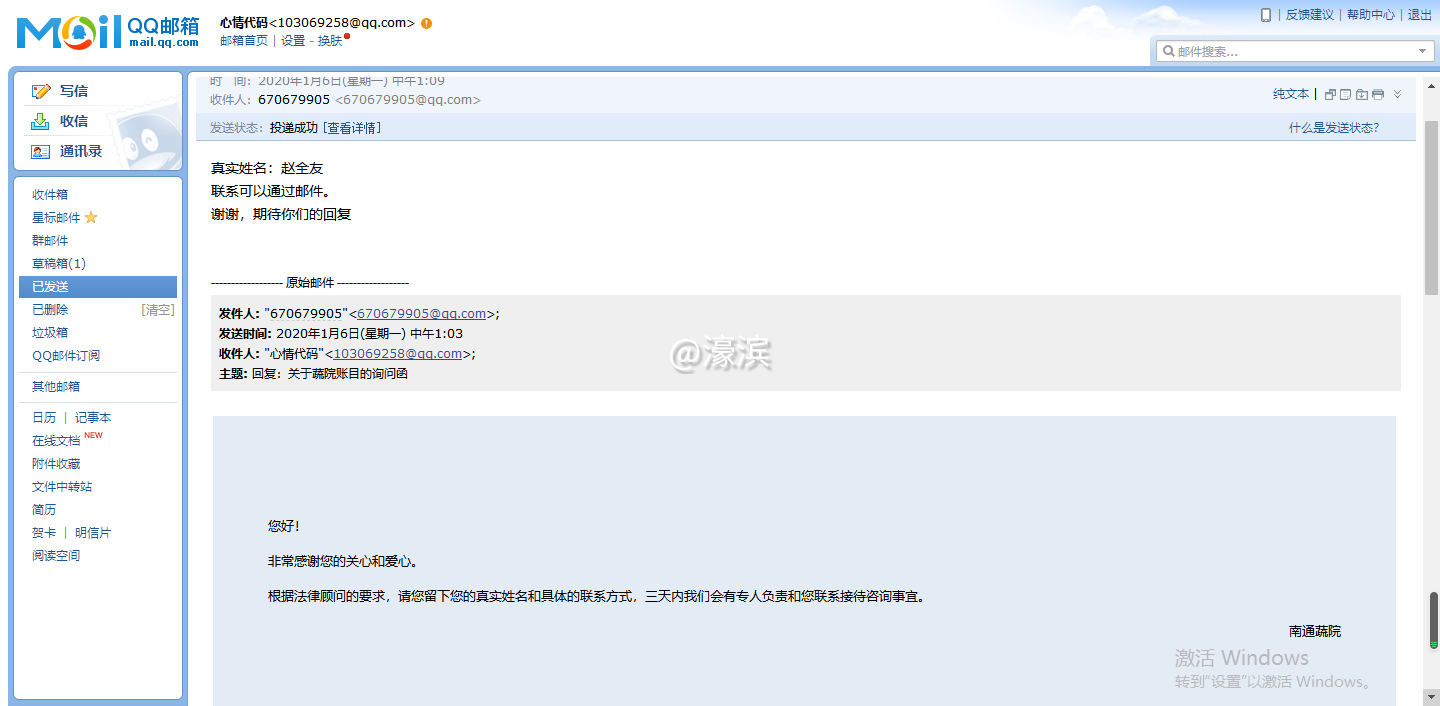Screen dimensions: 1440x706
Task: Click the orange warning icon beside the email address
Action: [427, 22]
